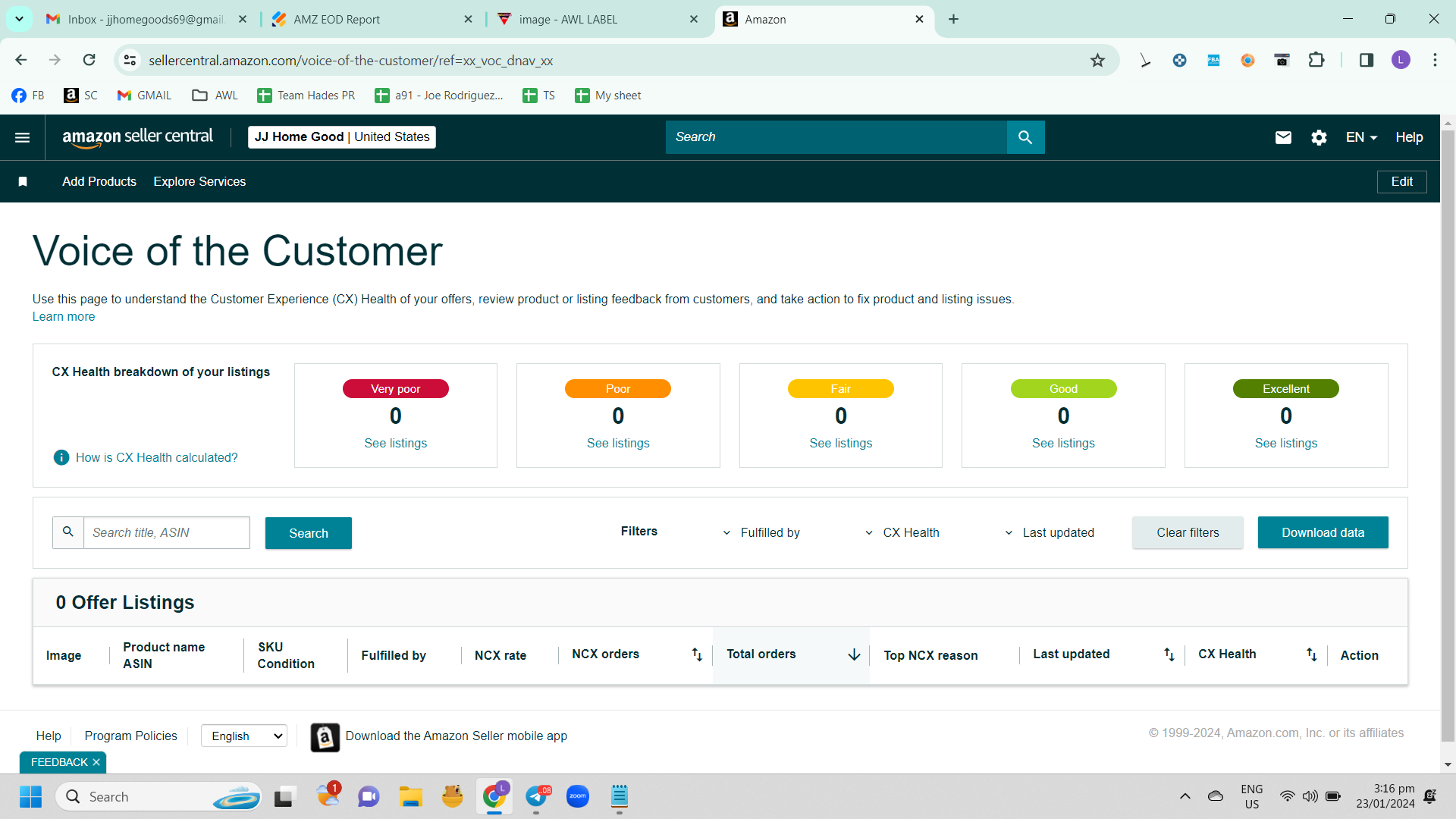
Task: Open the Chrome tab search dropdown
Action: point(19,19)
